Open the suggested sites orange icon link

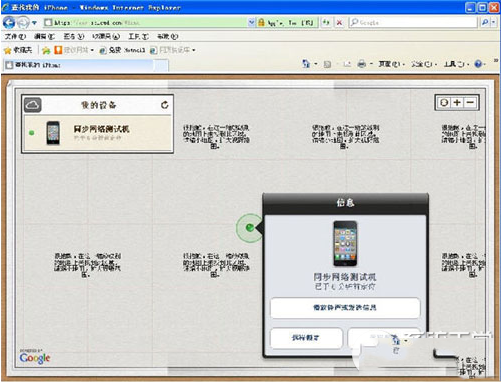[74, 50]
